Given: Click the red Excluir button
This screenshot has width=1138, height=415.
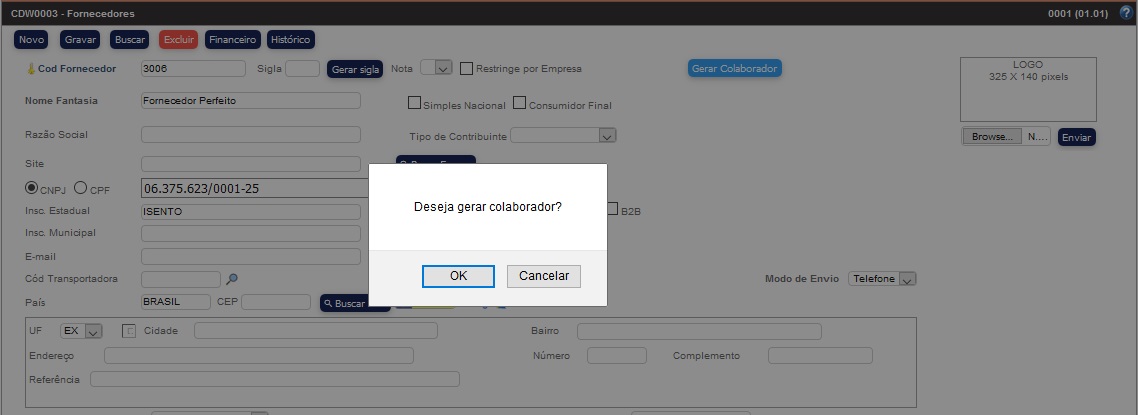Looking at the screenshot, I should click(179, 40).
